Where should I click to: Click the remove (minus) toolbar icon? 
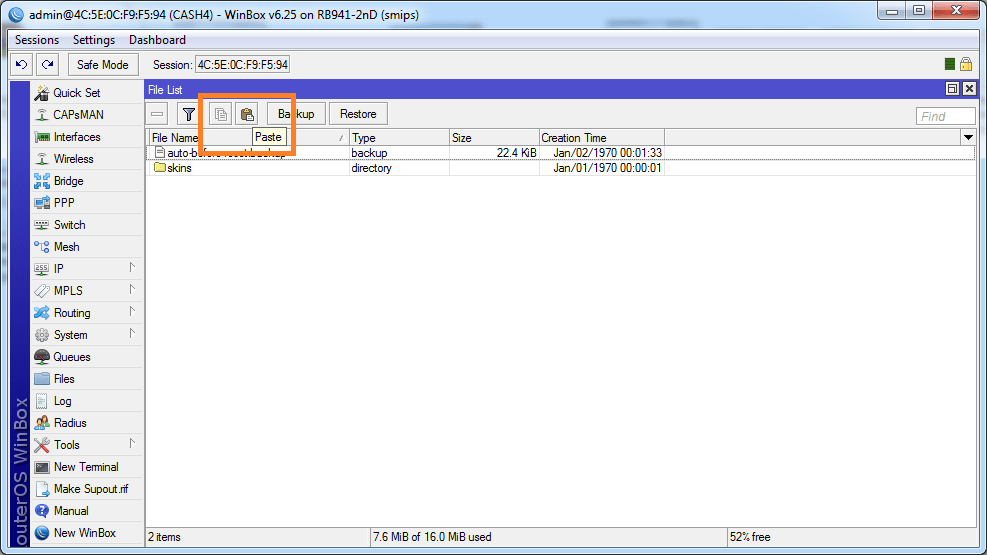click(x=157, y=114)
